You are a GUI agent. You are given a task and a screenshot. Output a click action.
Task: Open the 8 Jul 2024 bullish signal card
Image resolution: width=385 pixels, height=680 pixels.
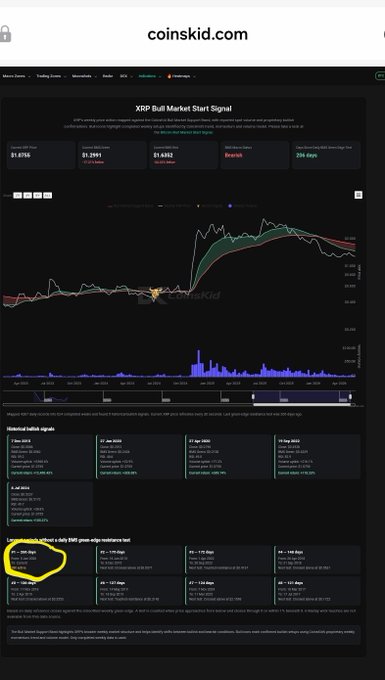click(x=50, y=504)
